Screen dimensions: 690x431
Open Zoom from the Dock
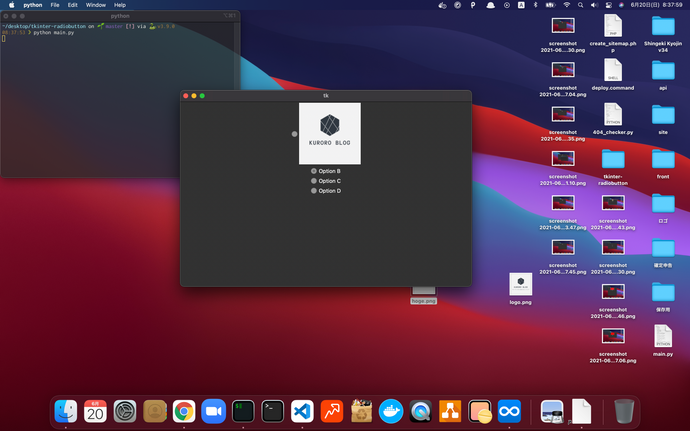click(213, 411)
